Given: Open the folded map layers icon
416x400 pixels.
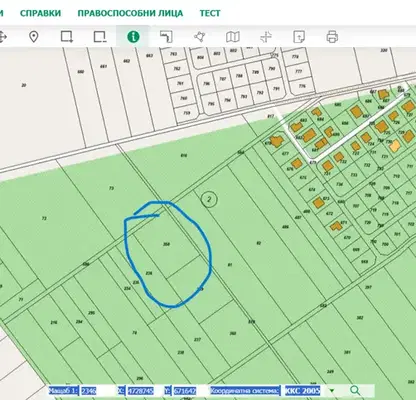Looking at the screenshot, I should (x=233, y=37).
